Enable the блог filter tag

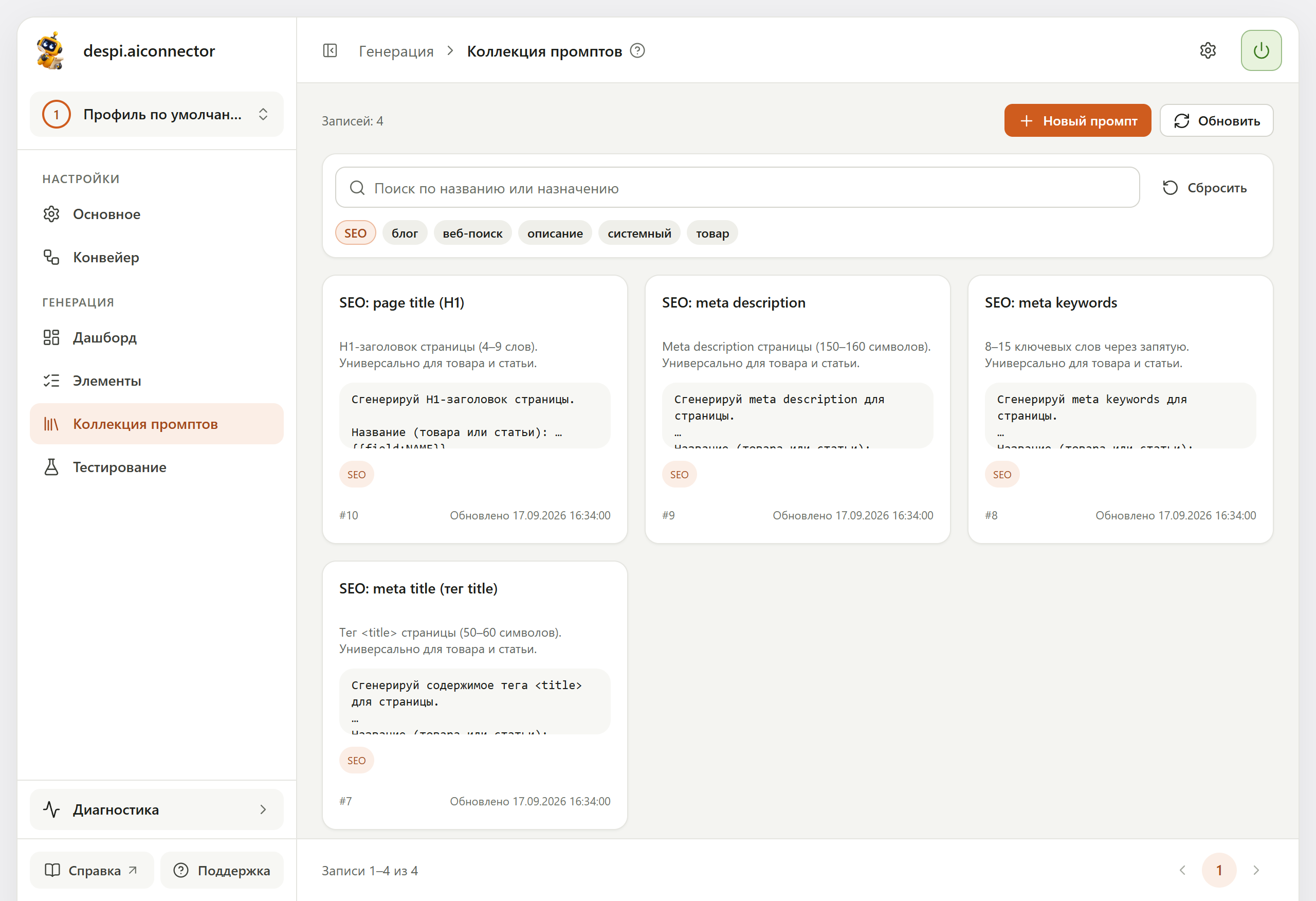405,233
